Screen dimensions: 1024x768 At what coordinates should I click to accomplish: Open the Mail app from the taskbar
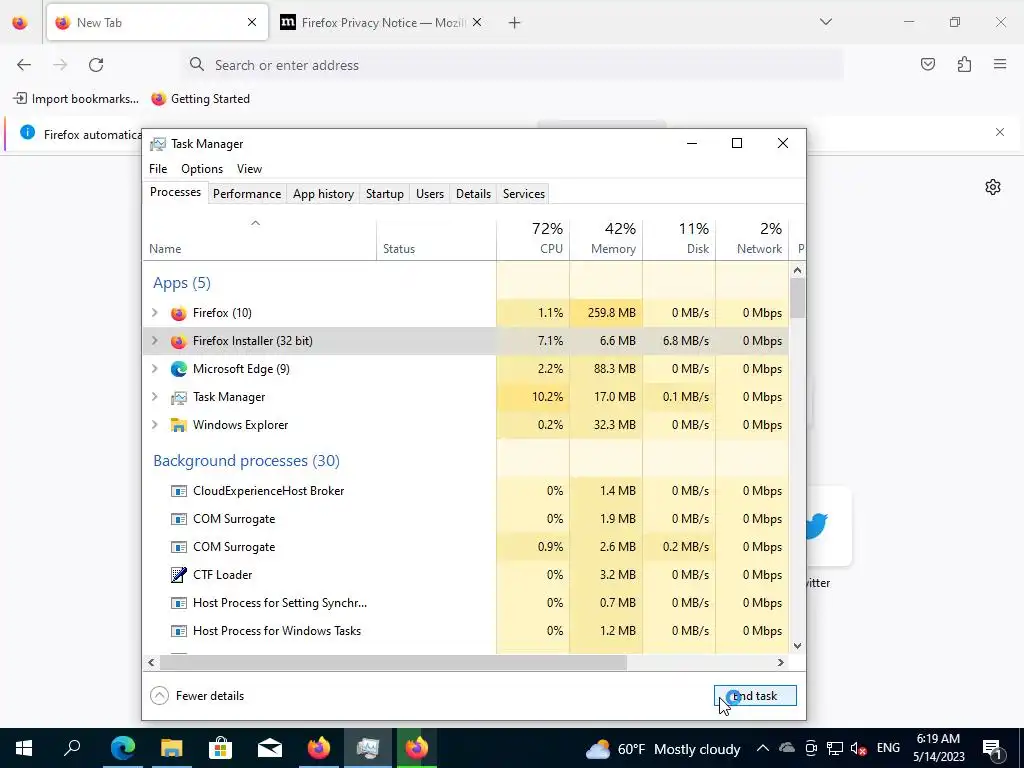click(270, 748)
